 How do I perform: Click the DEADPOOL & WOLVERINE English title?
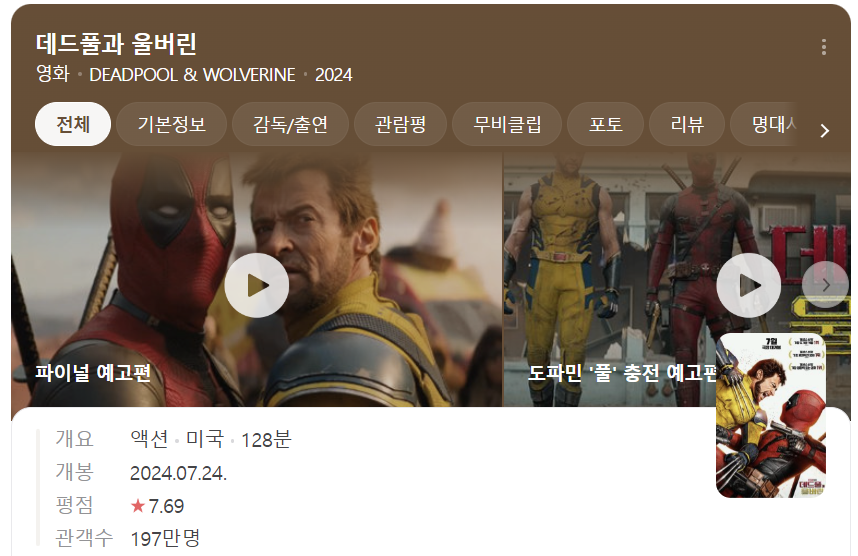click(192, 74)
